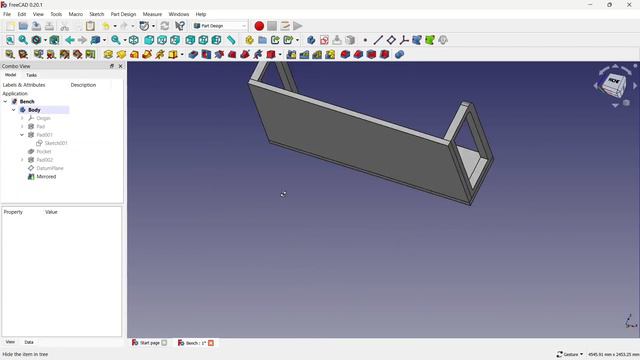Screen dimensions: 640x360
Task: Click the Create Part yellow icon
Action: [x=249, y=40]
